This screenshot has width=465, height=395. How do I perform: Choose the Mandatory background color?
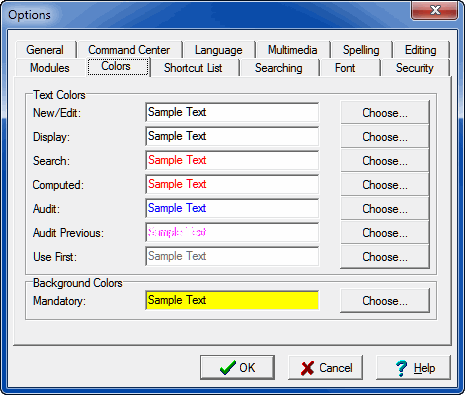385,301
